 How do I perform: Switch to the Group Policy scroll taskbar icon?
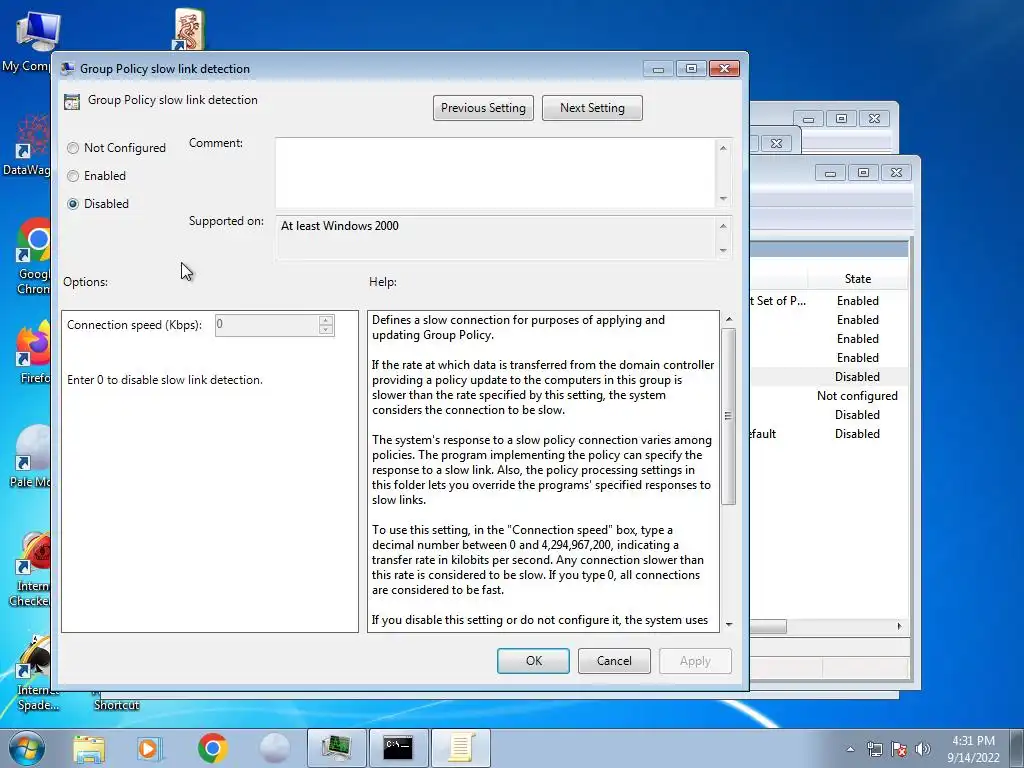pyautogui.click(x=461, y=748)
